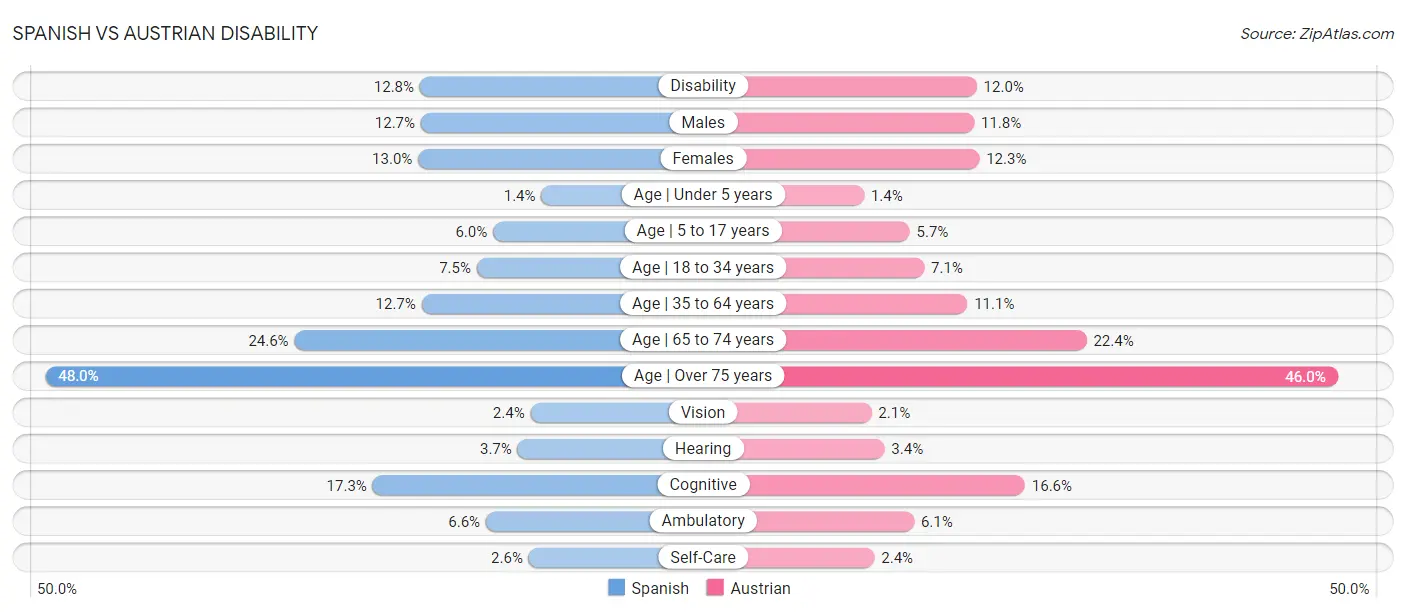Toggle the Spanish series legend label
Viewport: 1406px width, 612px height.
(x=660, y=589)
